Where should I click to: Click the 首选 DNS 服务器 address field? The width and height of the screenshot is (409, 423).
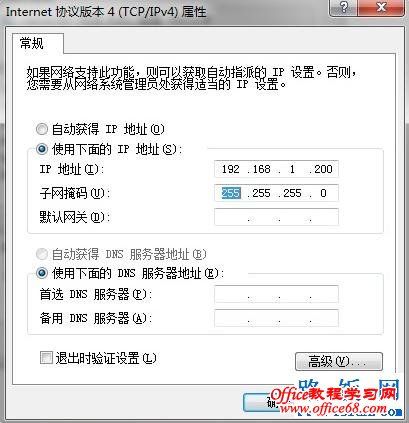pyautogui.click(x=276, y=294)
